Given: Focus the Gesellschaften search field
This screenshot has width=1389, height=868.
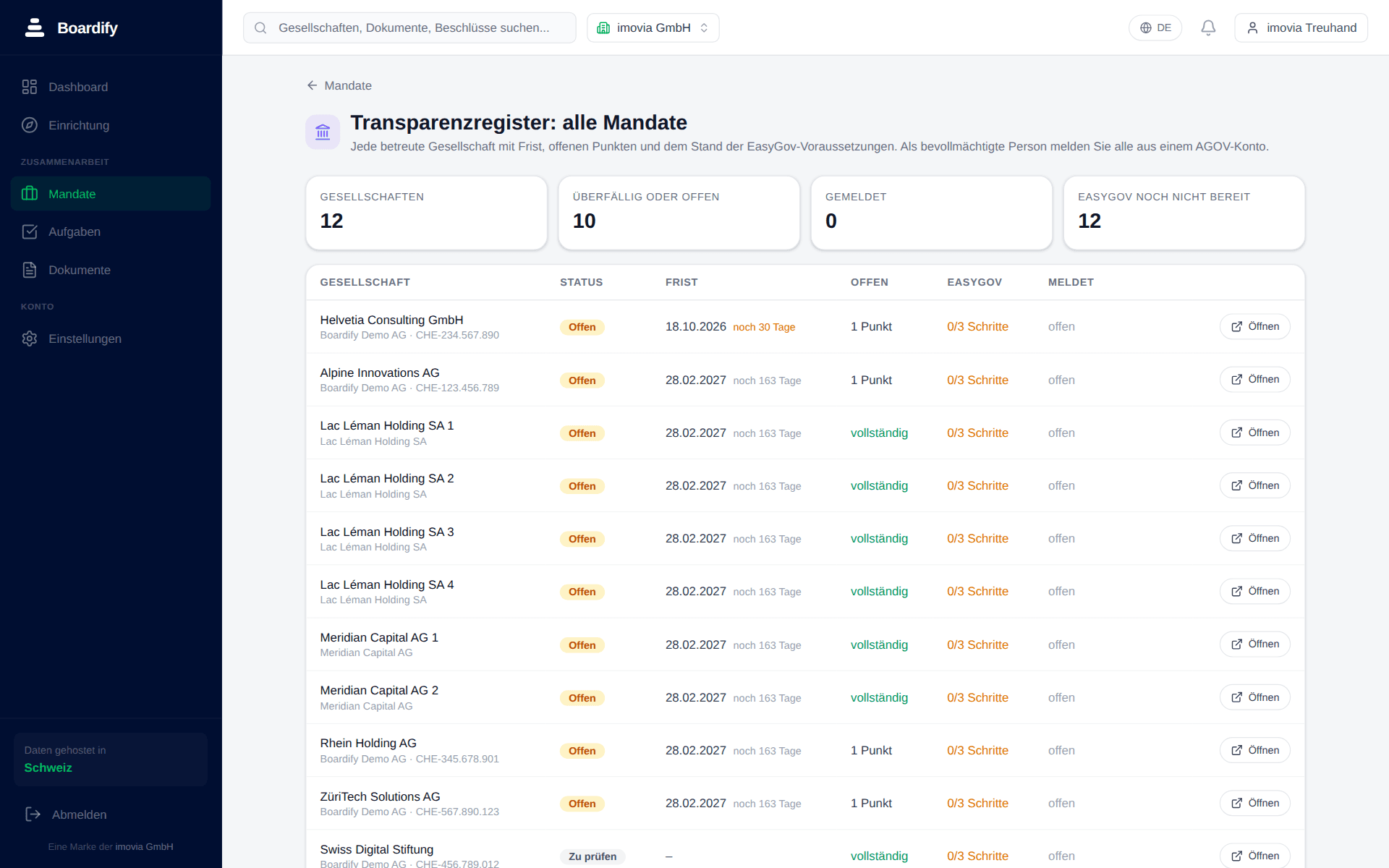Looking at the screenshot, I should [409, 27].
